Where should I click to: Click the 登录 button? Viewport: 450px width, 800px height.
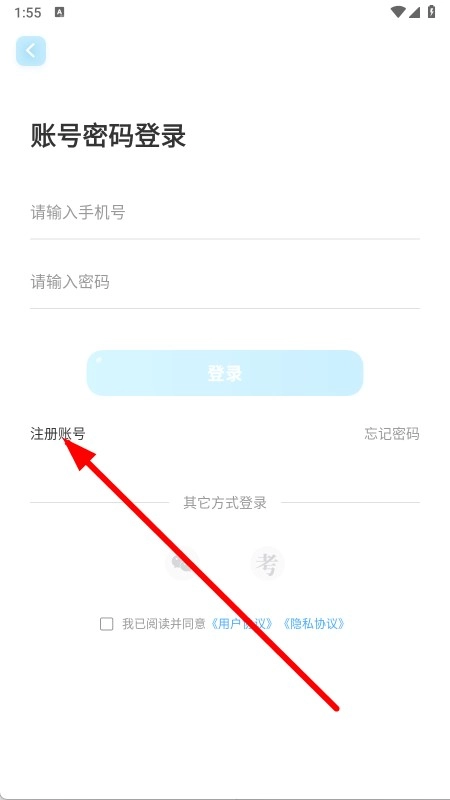(x=225, y=373)
